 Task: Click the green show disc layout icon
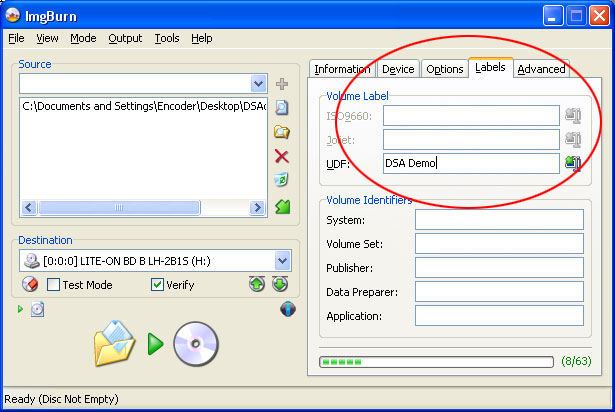(282, 206)
